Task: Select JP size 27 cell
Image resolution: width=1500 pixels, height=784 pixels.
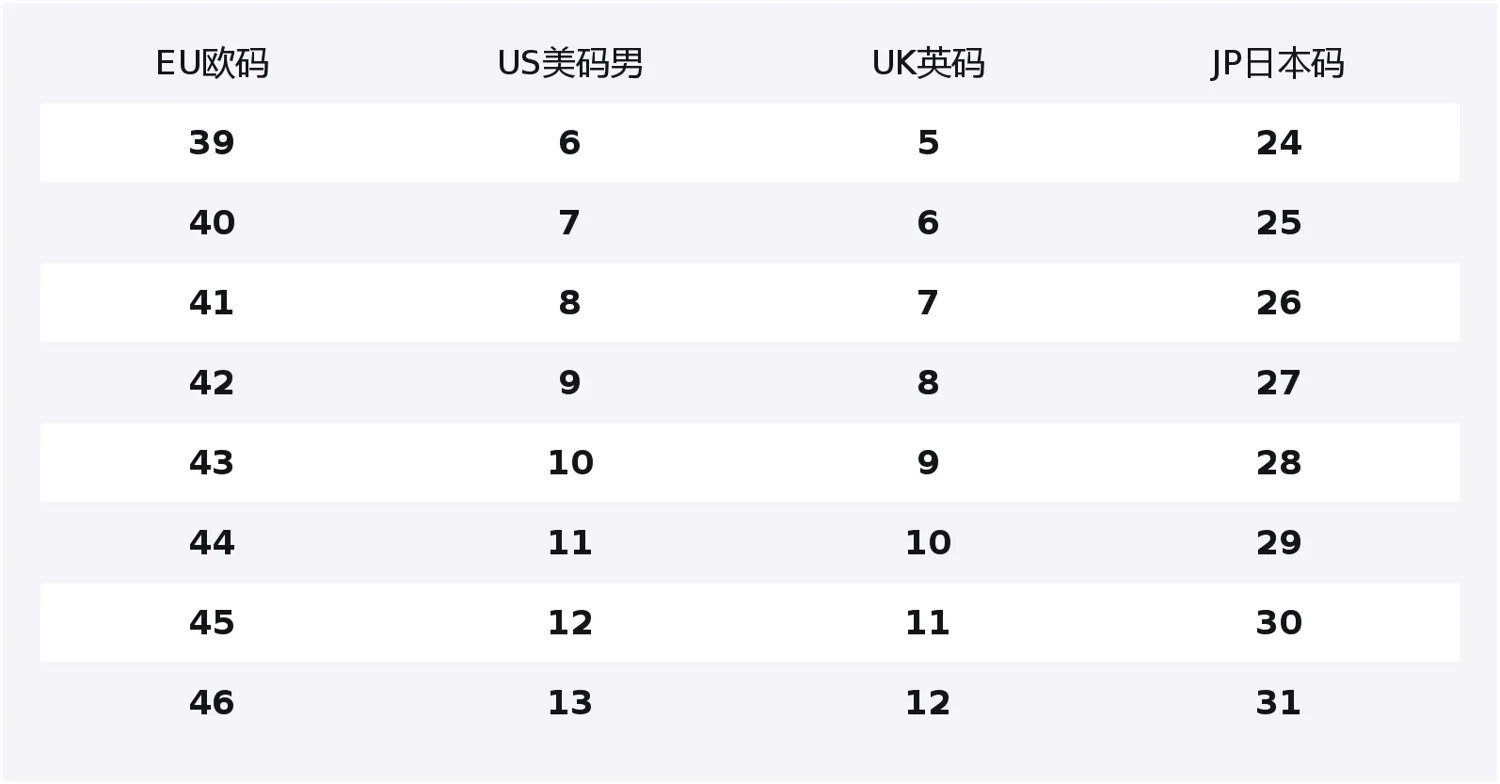Action: (x=1278, y=383)
